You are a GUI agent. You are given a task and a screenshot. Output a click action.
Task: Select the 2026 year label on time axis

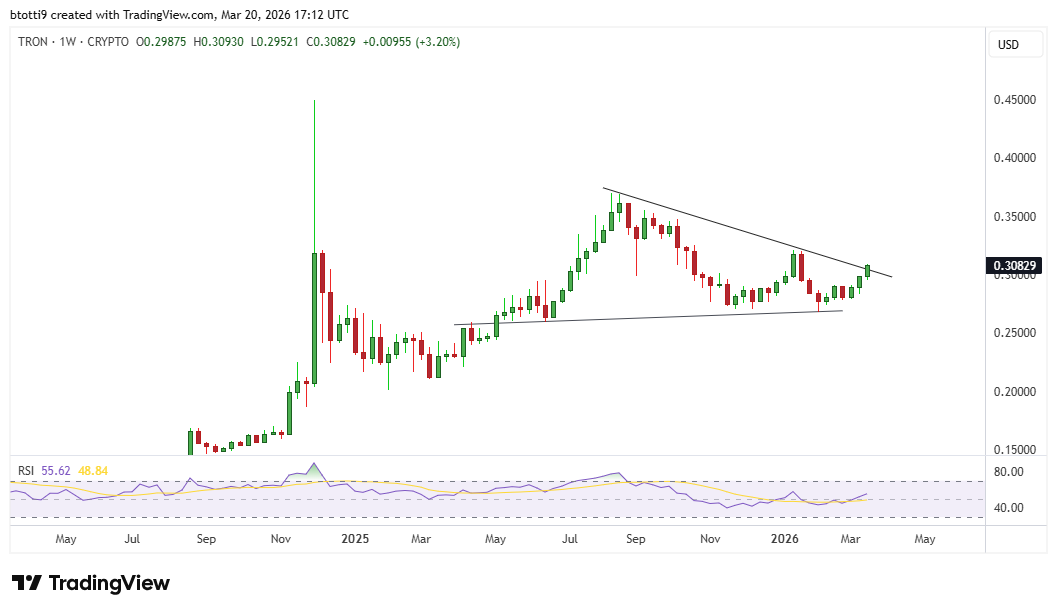(x=785, y=539)
